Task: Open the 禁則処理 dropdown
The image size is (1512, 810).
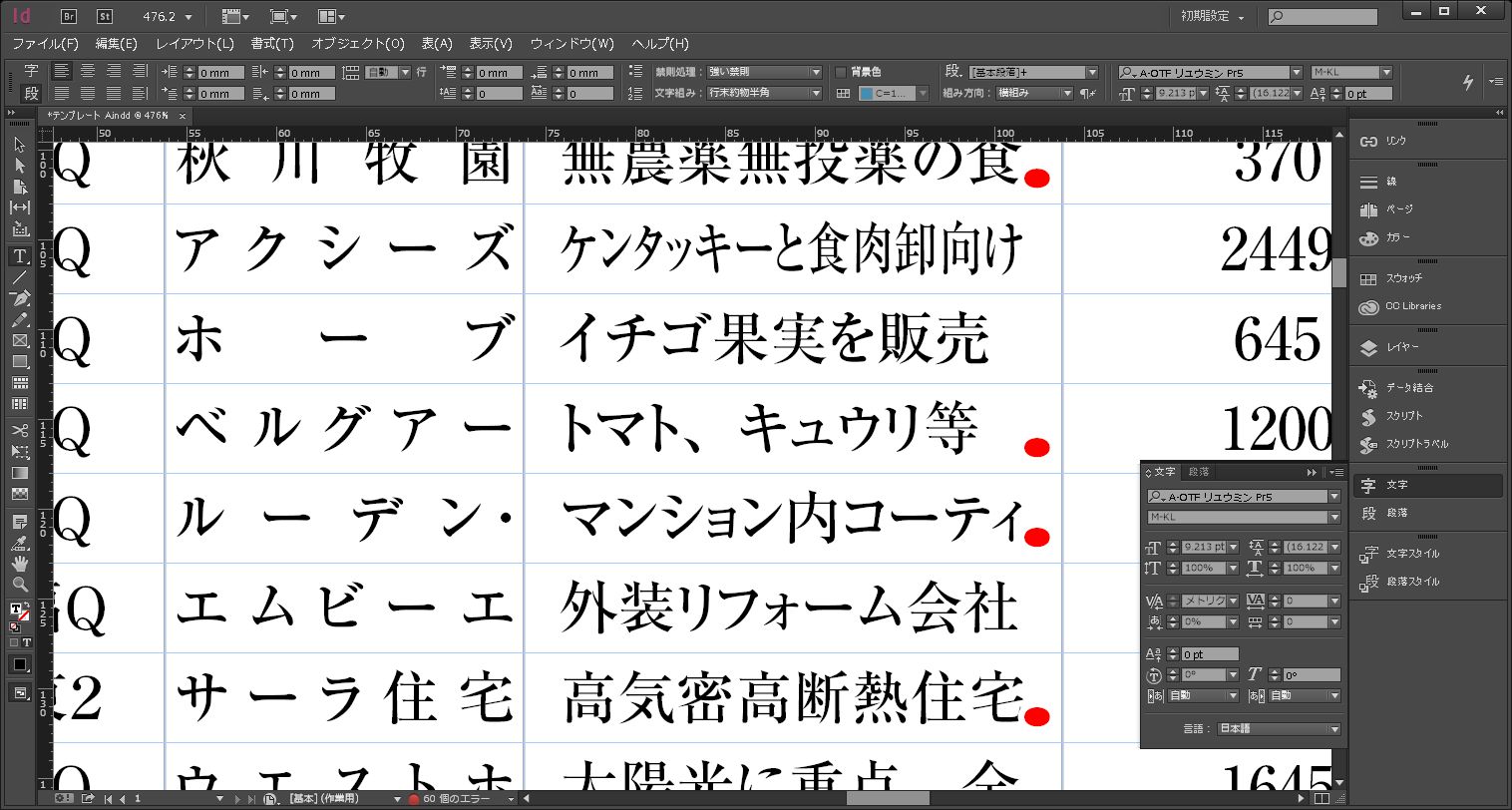Action: pos(764,72)
